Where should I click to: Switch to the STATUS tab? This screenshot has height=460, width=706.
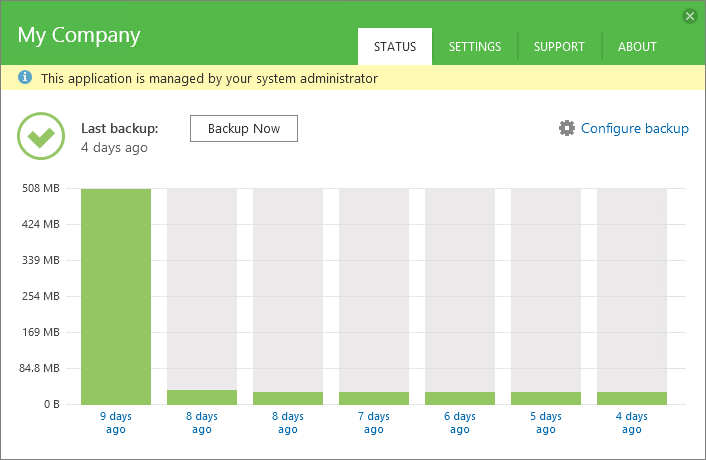point(395,46)
